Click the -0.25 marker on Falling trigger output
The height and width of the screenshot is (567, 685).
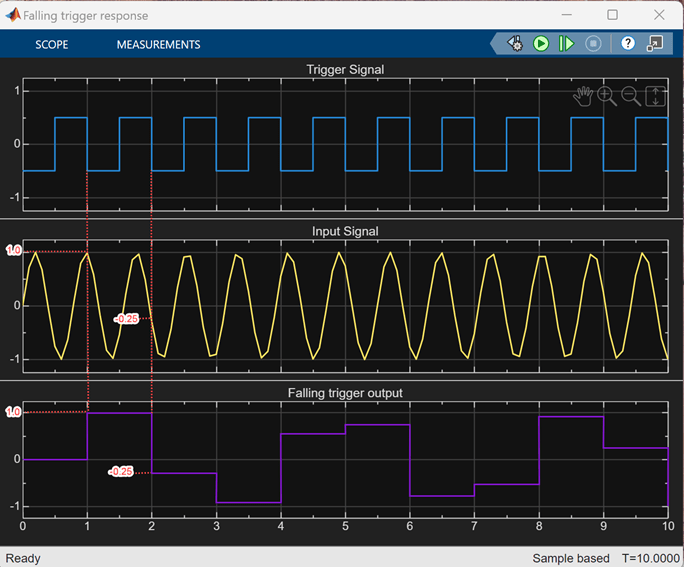tap(121, 472)
